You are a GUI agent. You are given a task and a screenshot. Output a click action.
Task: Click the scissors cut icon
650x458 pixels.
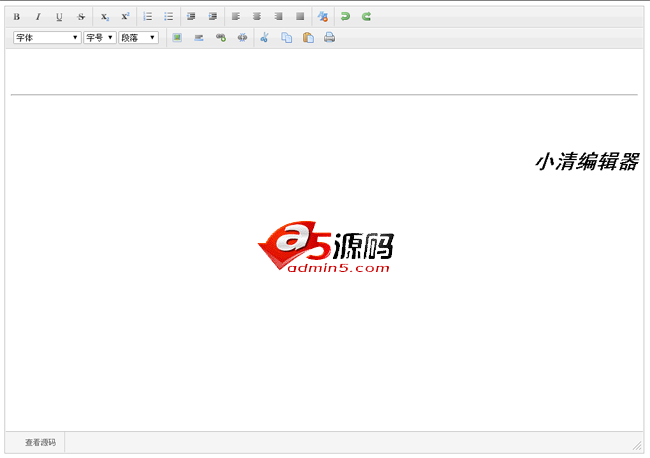click(x=265, y=38)
